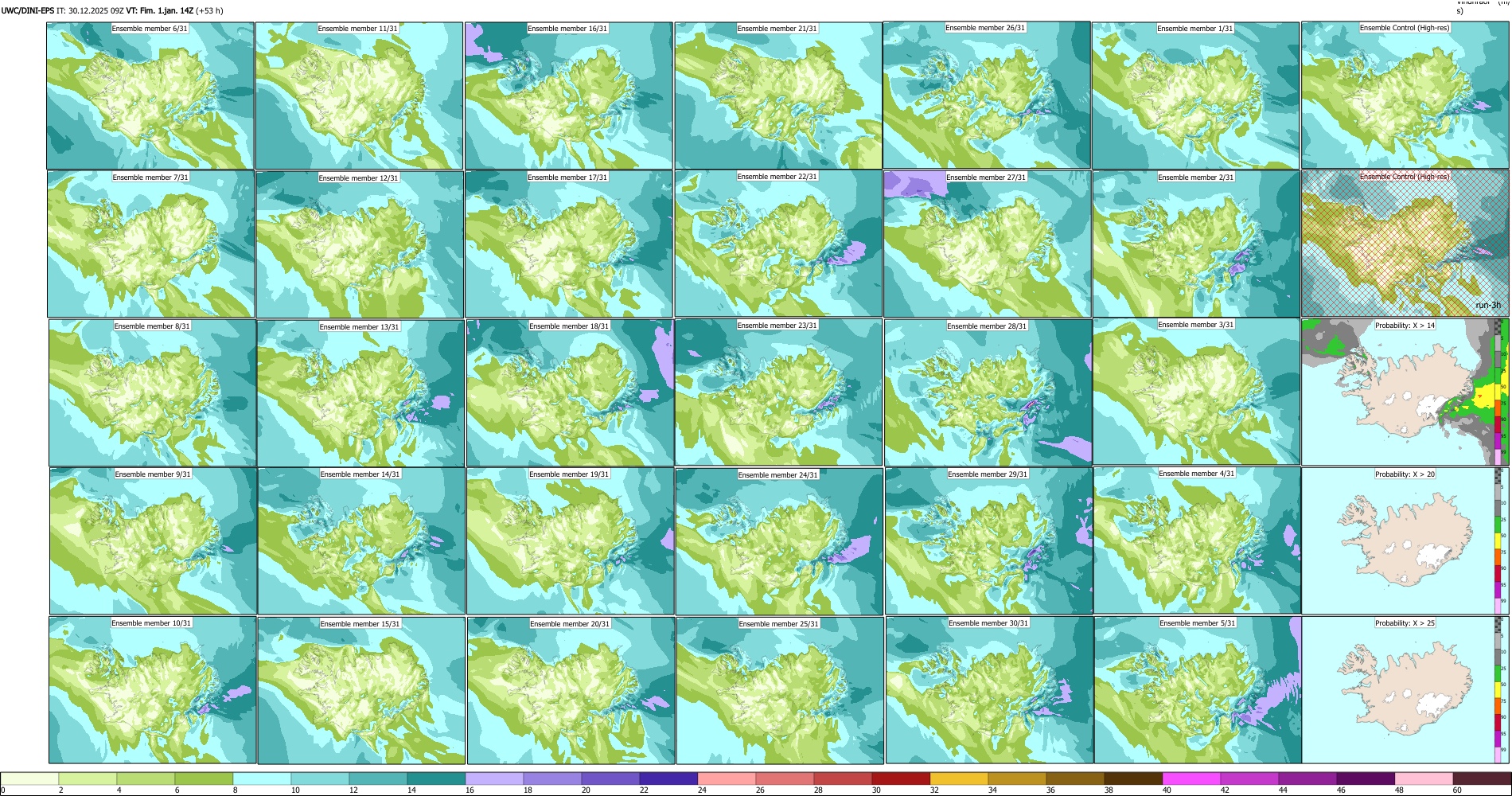Open Ensemble member 26/31 wind map
Viewport: 1512px width, 796px height.
tap(987, 96)
